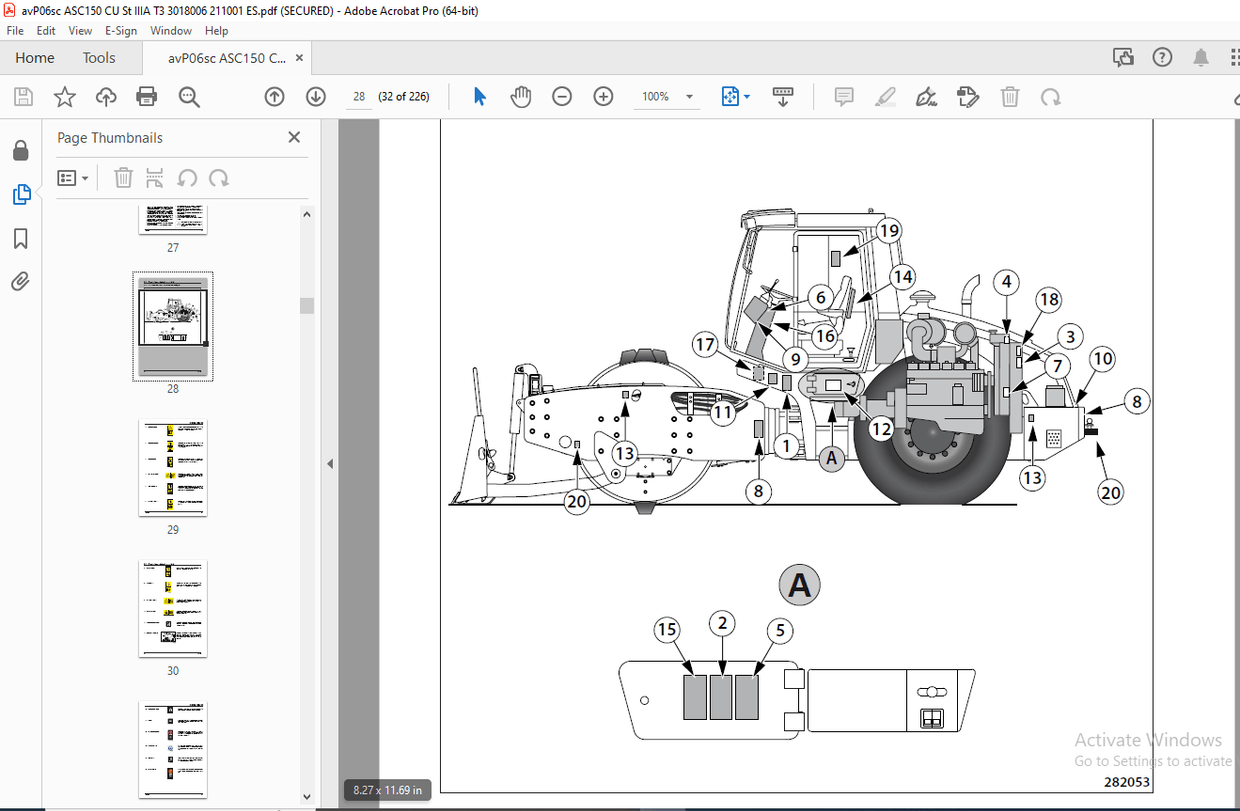The height and width of the screenshot is (811, 1240).
Task: Zoom in using the plus button
Action: [x=602, y=96]
